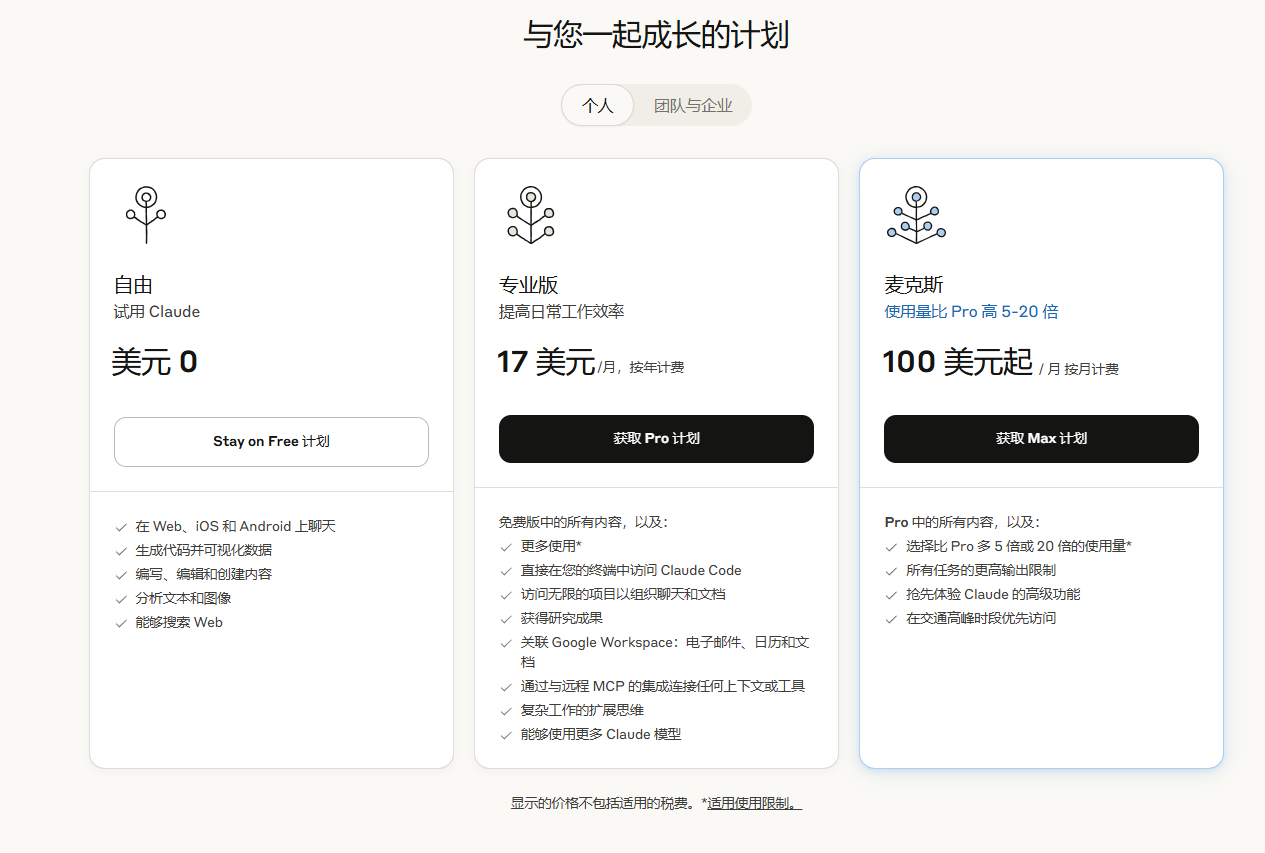Click the footer note 显示的价格不包括适用的税费

click(x=604, y=803)
